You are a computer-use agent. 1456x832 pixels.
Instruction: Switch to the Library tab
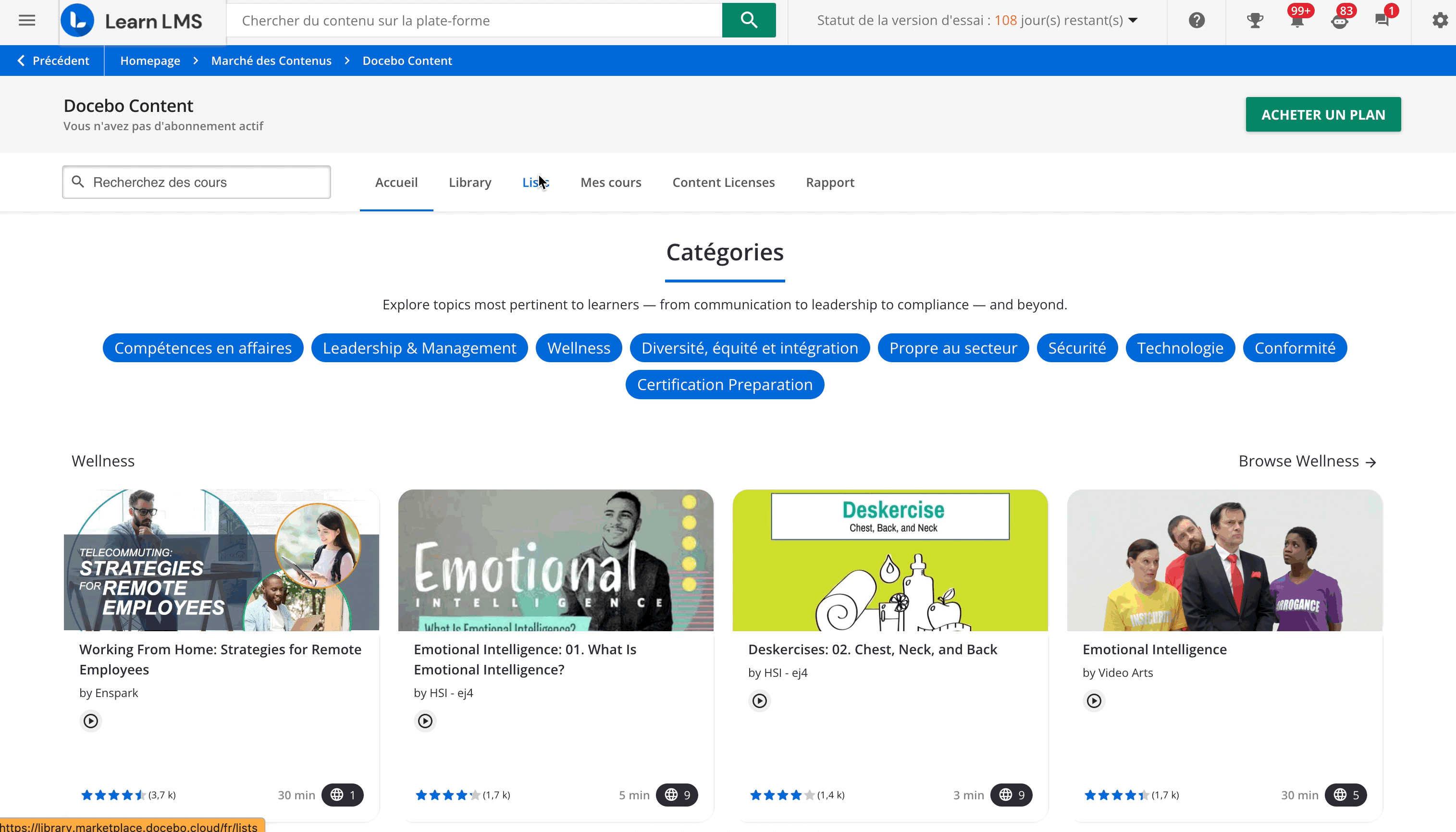pos(469,182)
